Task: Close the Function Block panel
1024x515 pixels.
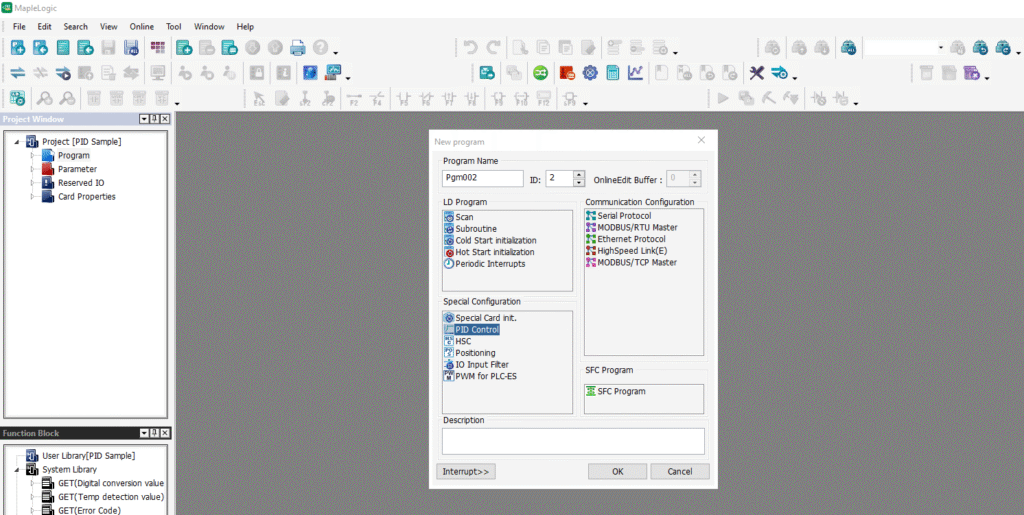Action: (165, 433)
